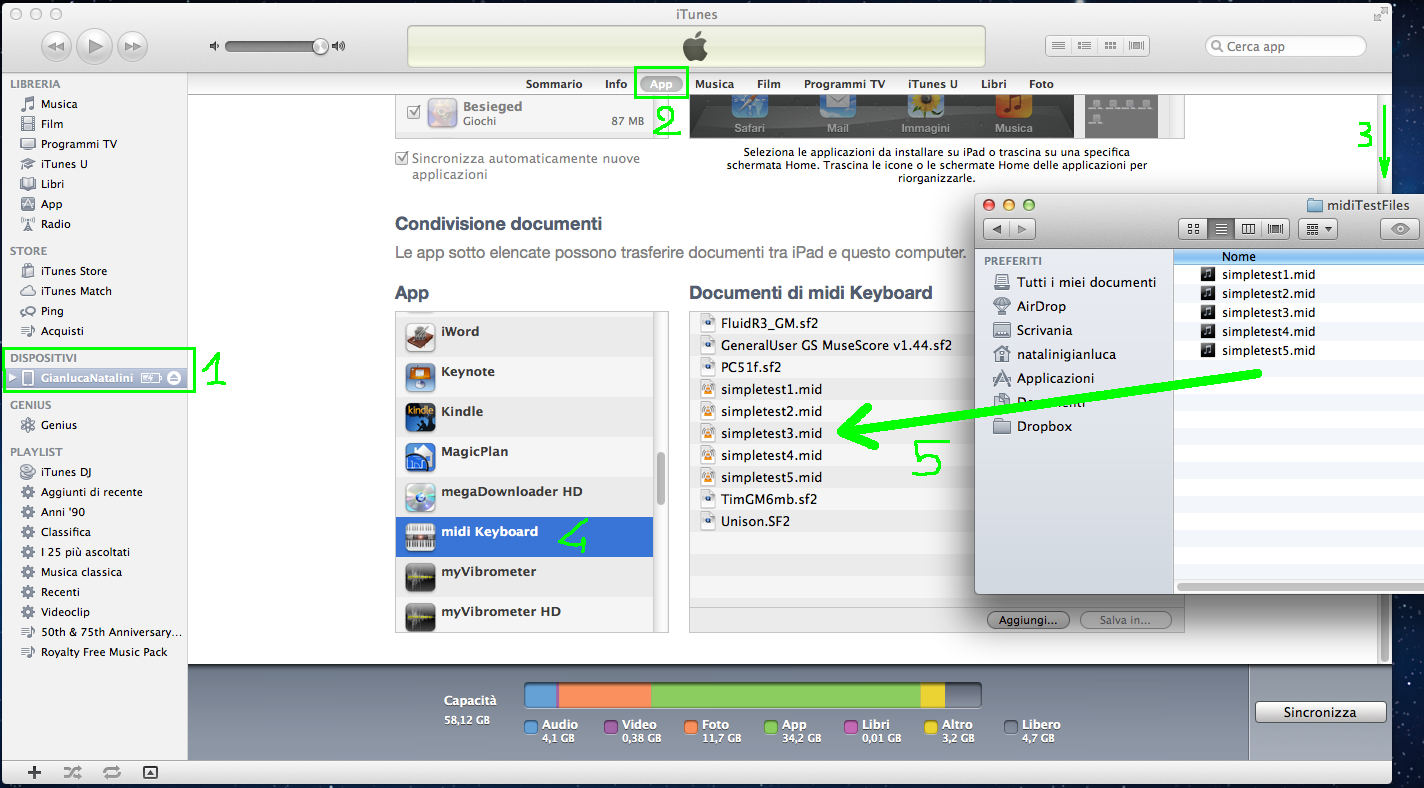Image resolution: width=1424 pixels, height=788 pixels.
Task: Show the artwork viewer panel button
Action: (x=150, y=772)
